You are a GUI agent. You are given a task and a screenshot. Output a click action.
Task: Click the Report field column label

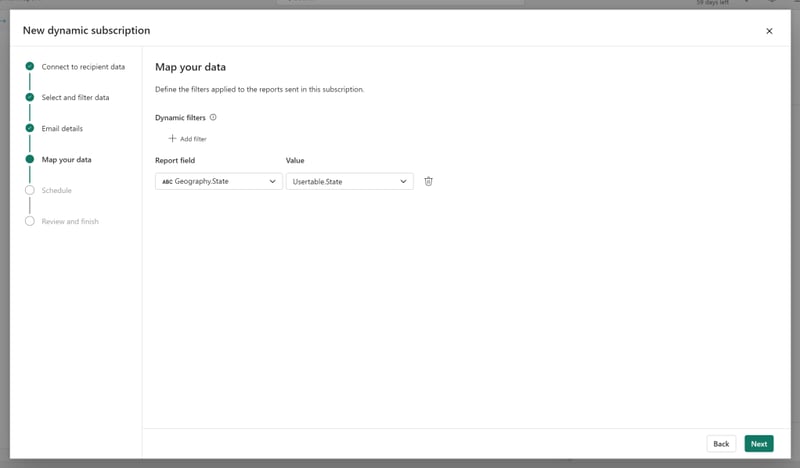pos(175,160)
